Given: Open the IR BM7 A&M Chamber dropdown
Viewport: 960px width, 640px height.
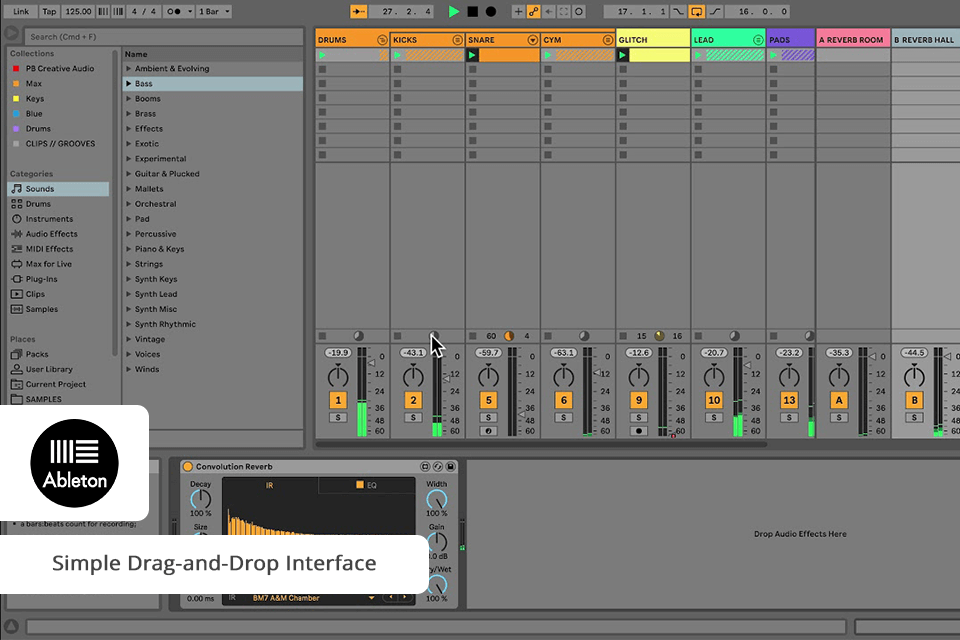Looking at the screenshot, I should tap(371, 598).
